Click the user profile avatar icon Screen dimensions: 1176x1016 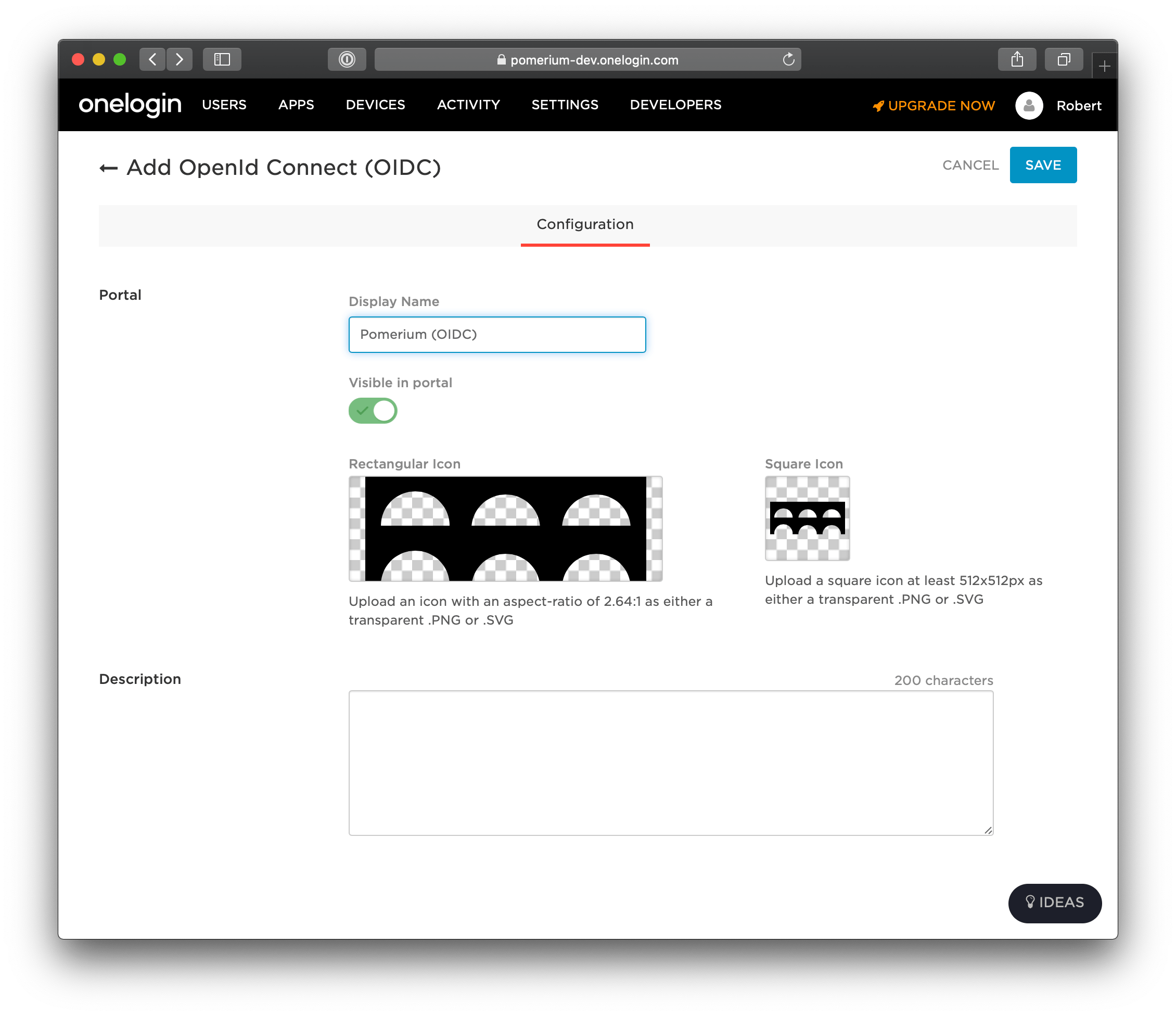point(1028,105)
